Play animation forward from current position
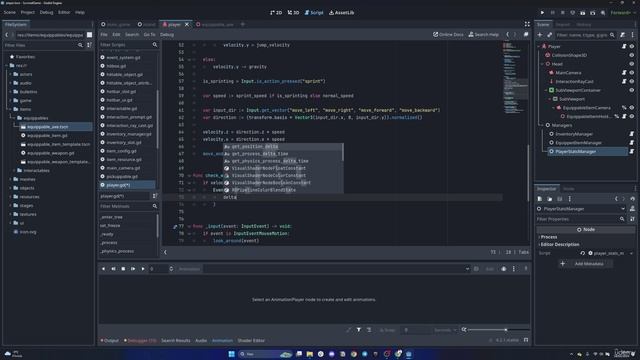This screenshot has width=640, height=360. coord(142,269)
